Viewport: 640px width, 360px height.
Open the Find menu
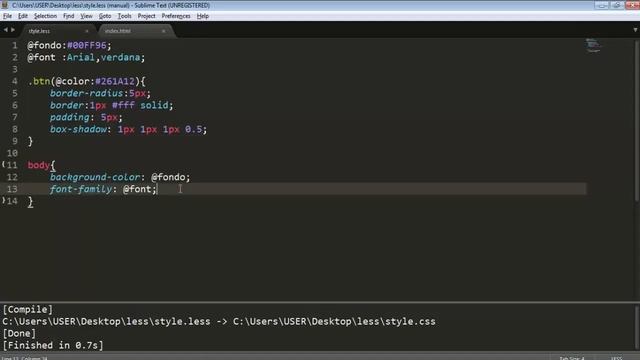69,16
